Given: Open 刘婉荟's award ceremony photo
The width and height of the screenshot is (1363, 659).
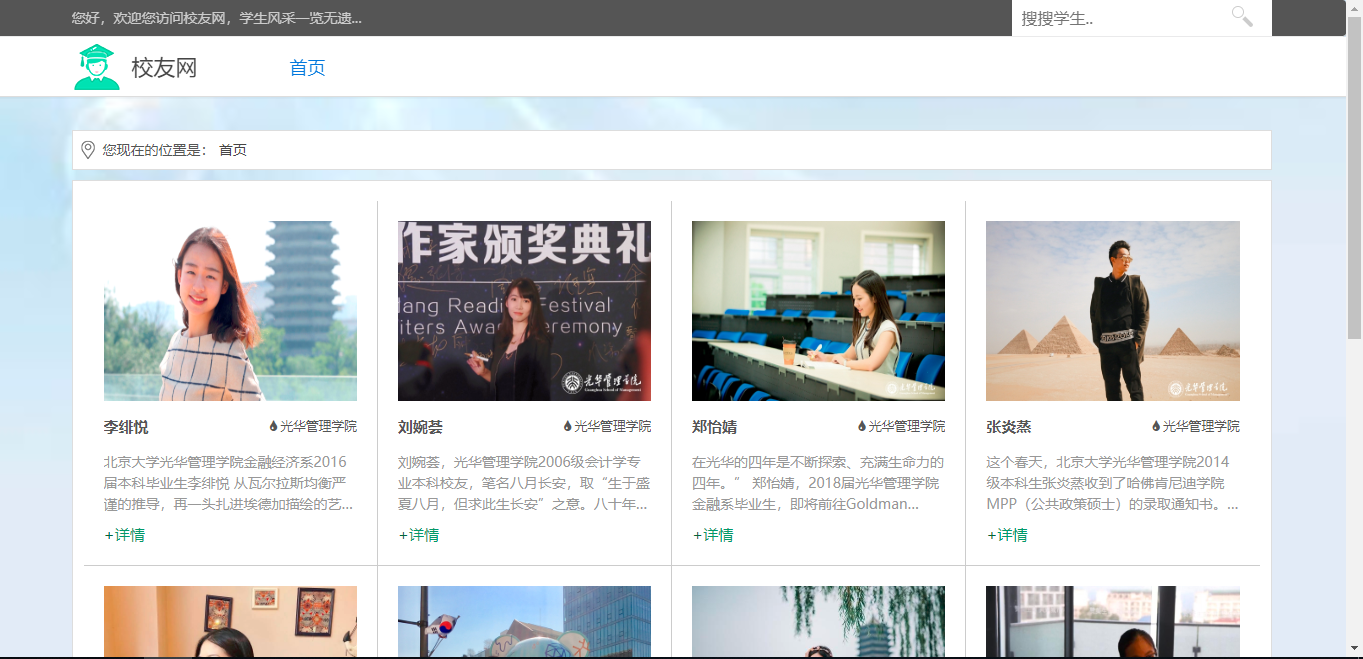Looking at the screenshot, I should coord(524,311).
